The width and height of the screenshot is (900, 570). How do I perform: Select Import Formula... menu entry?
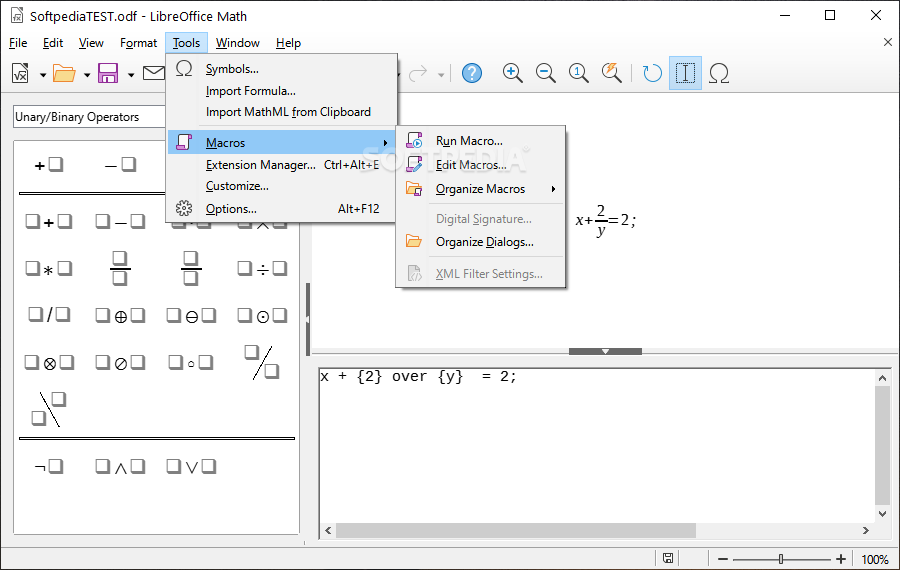point(282,91)
